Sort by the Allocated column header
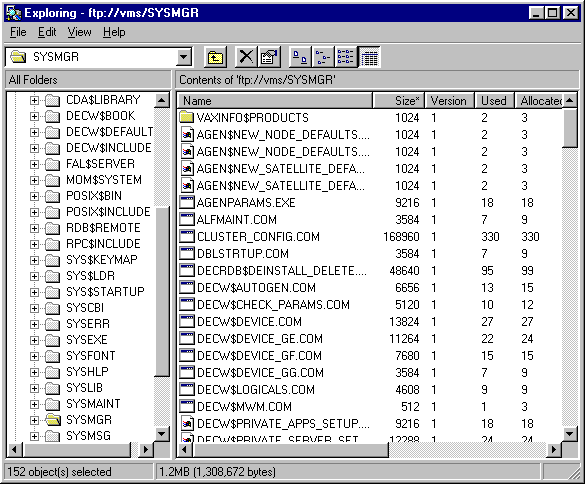 point(538,101)
